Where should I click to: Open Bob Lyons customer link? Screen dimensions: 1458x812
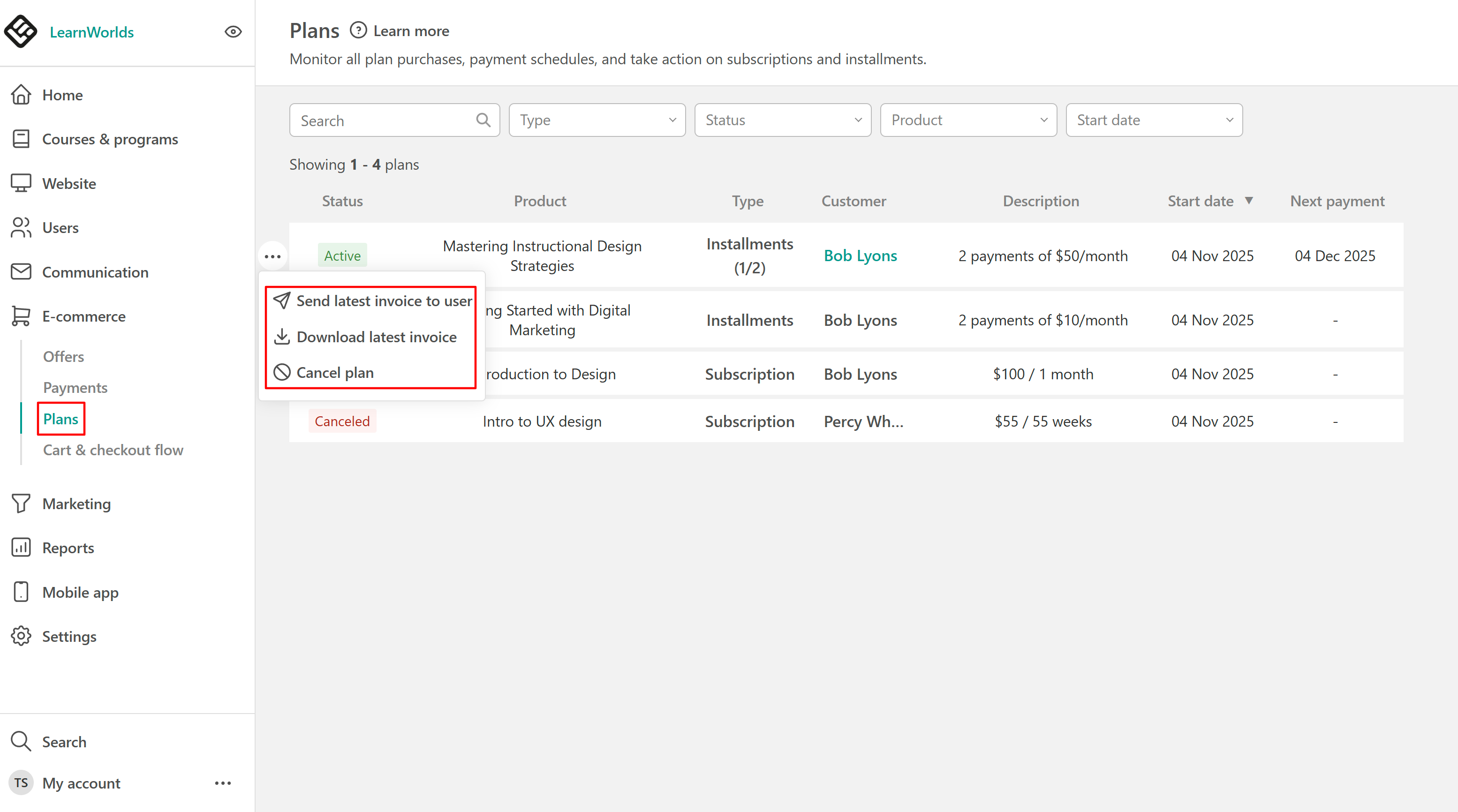pyautogui.click(x=861, y=256)
